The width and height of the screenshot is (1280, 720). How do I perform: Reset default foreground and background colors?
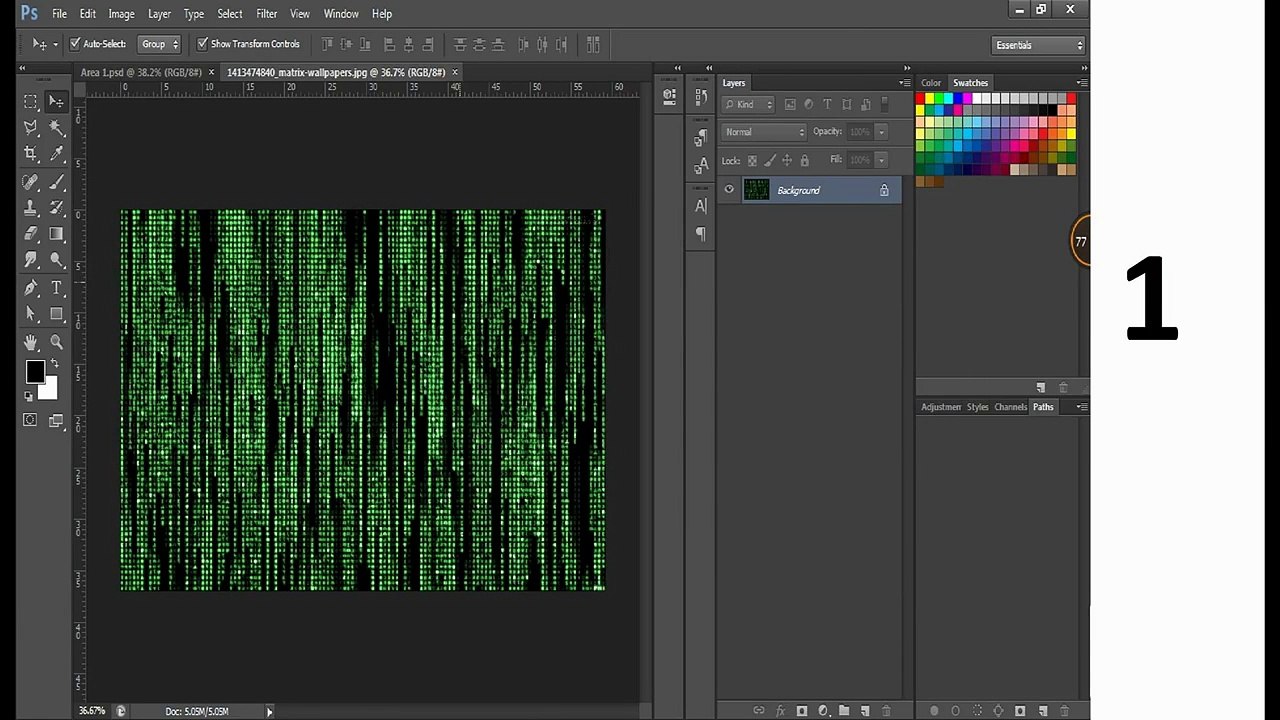click(29, 396)
